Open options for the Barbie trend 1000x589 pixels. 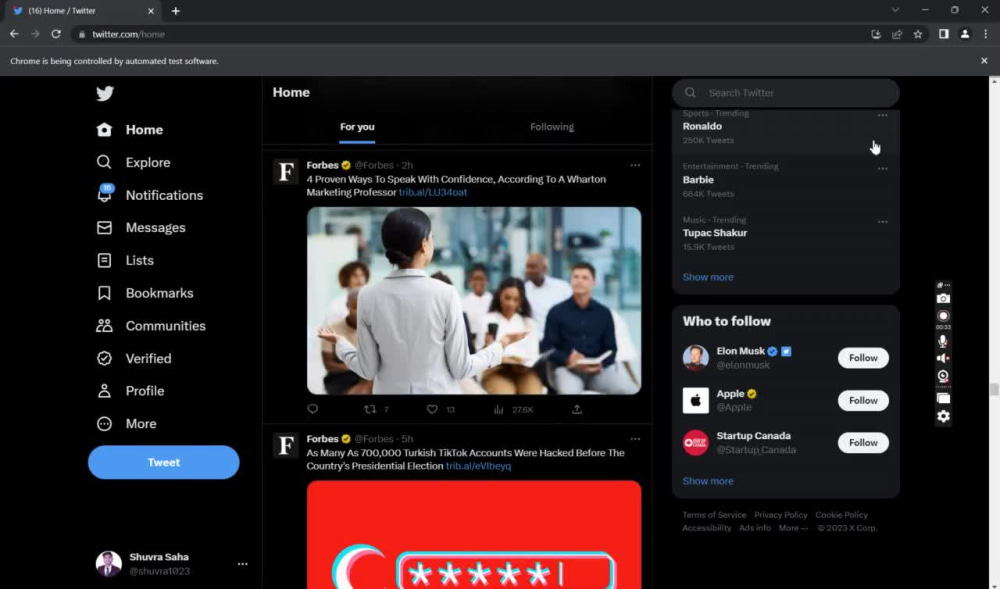[x=883, y=169]
